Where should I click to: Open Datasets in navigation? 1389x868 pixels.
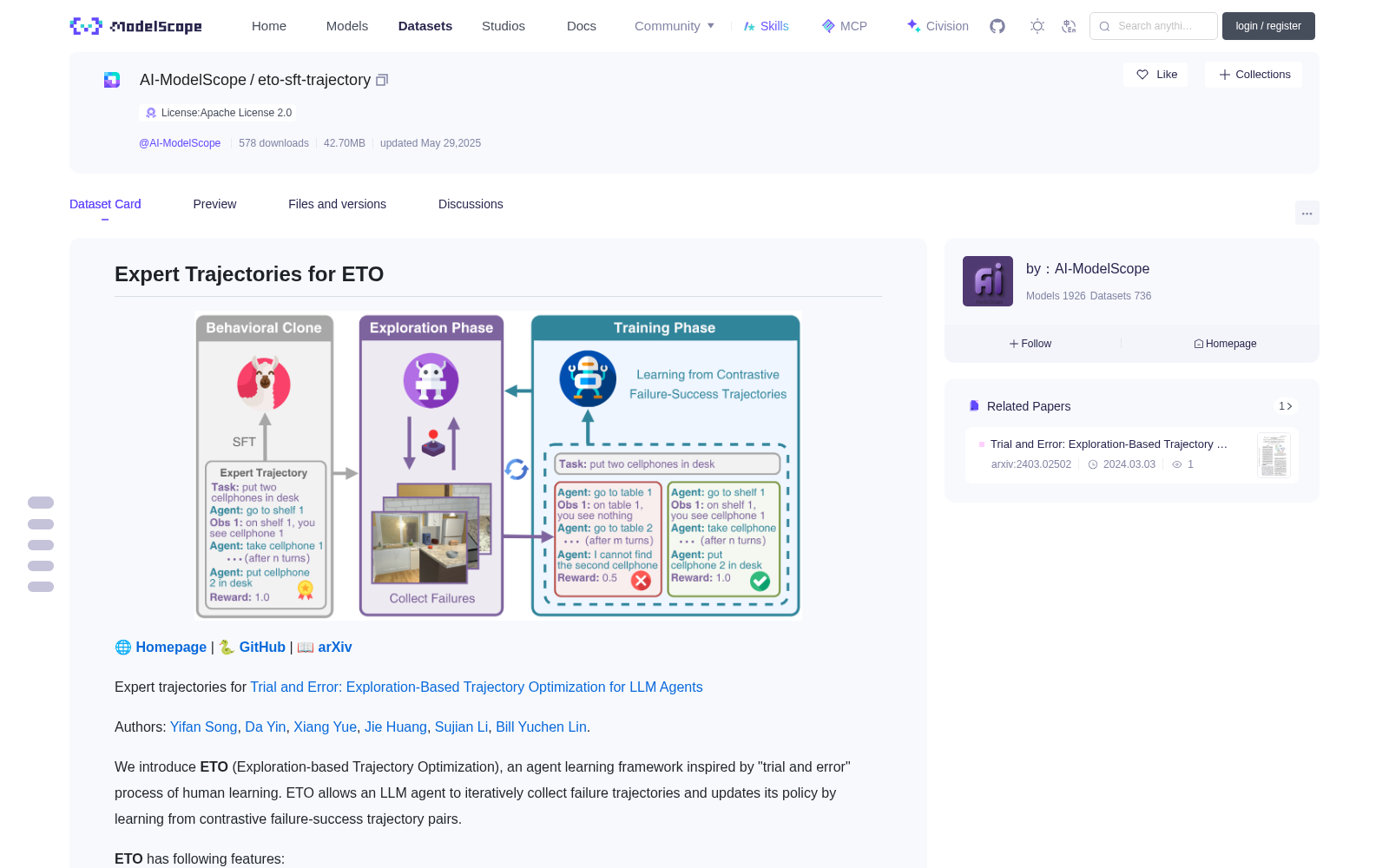tap(425, 26)
